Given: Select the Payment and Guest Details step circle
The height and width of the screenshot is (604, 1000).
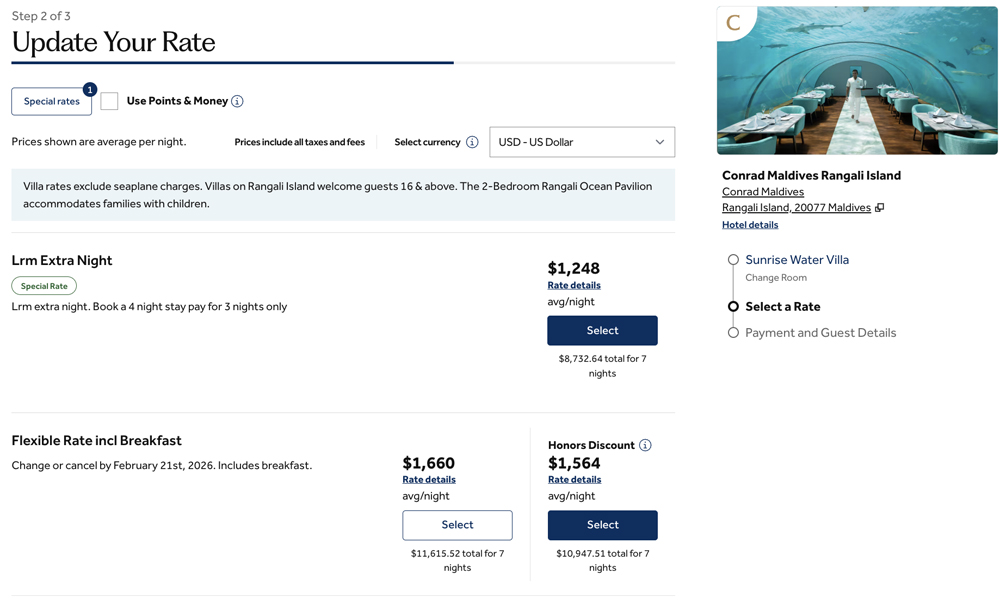Looking at the screenshot, I should 733,333.
